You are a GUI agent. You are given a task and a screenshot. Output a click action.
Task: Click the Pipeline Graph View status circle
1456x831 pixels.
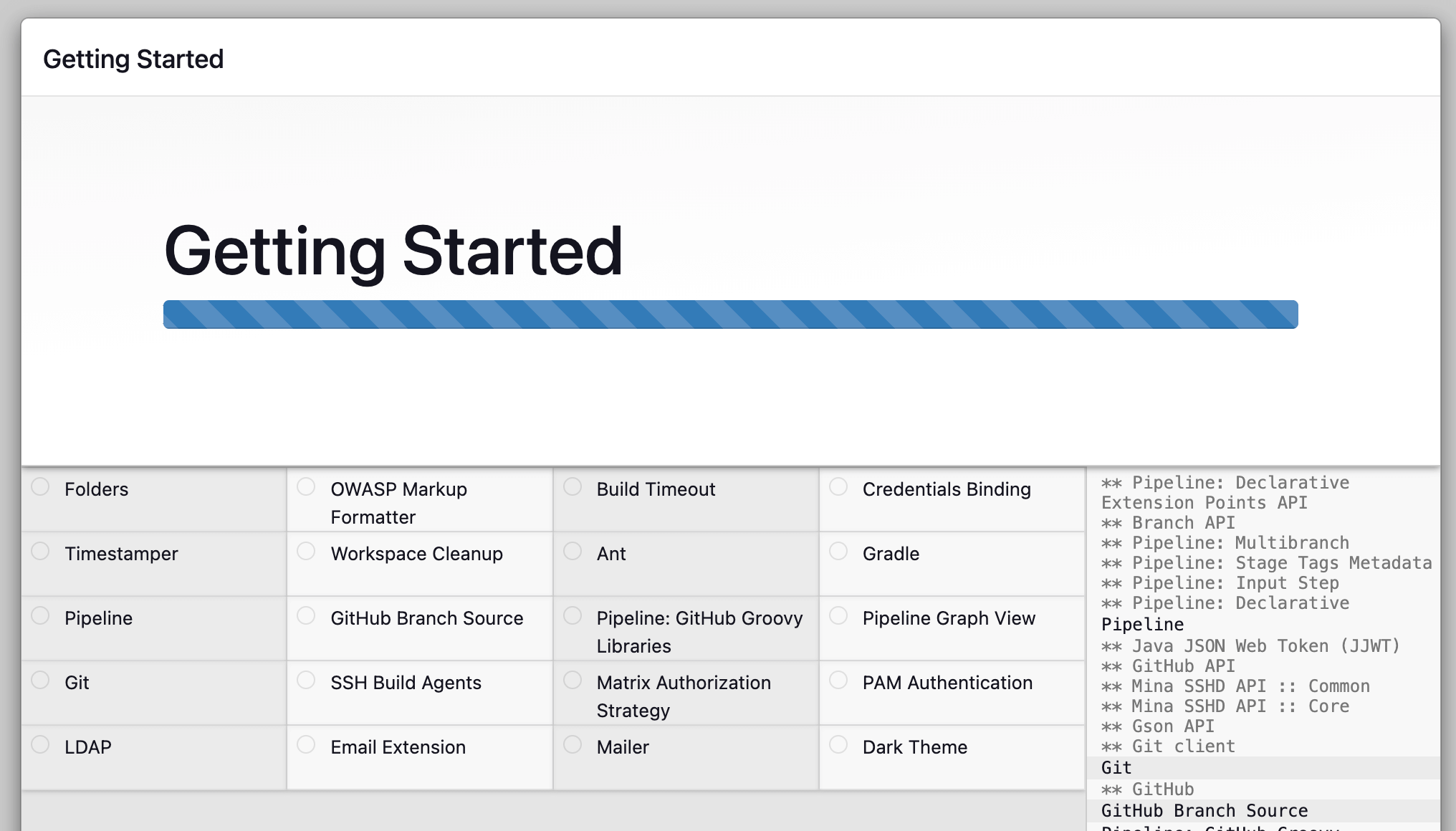838,616
